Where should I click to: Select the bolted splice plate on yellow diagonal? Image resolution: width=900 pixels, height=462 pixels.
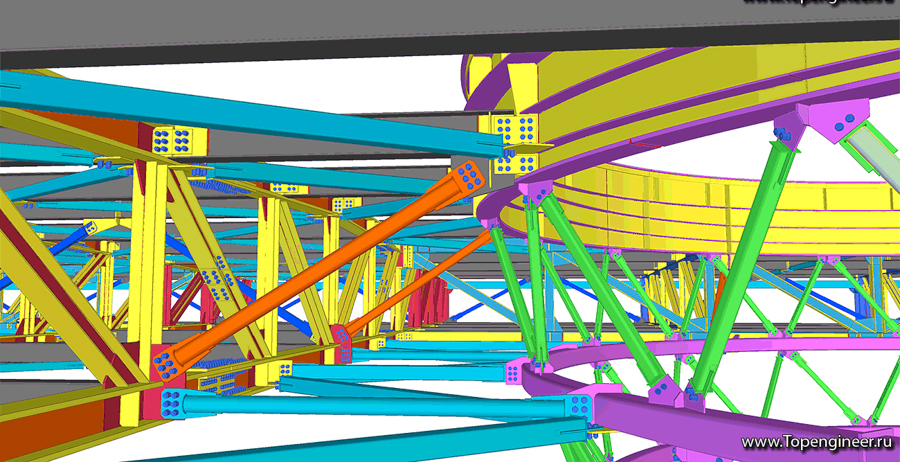click(216, 277)
